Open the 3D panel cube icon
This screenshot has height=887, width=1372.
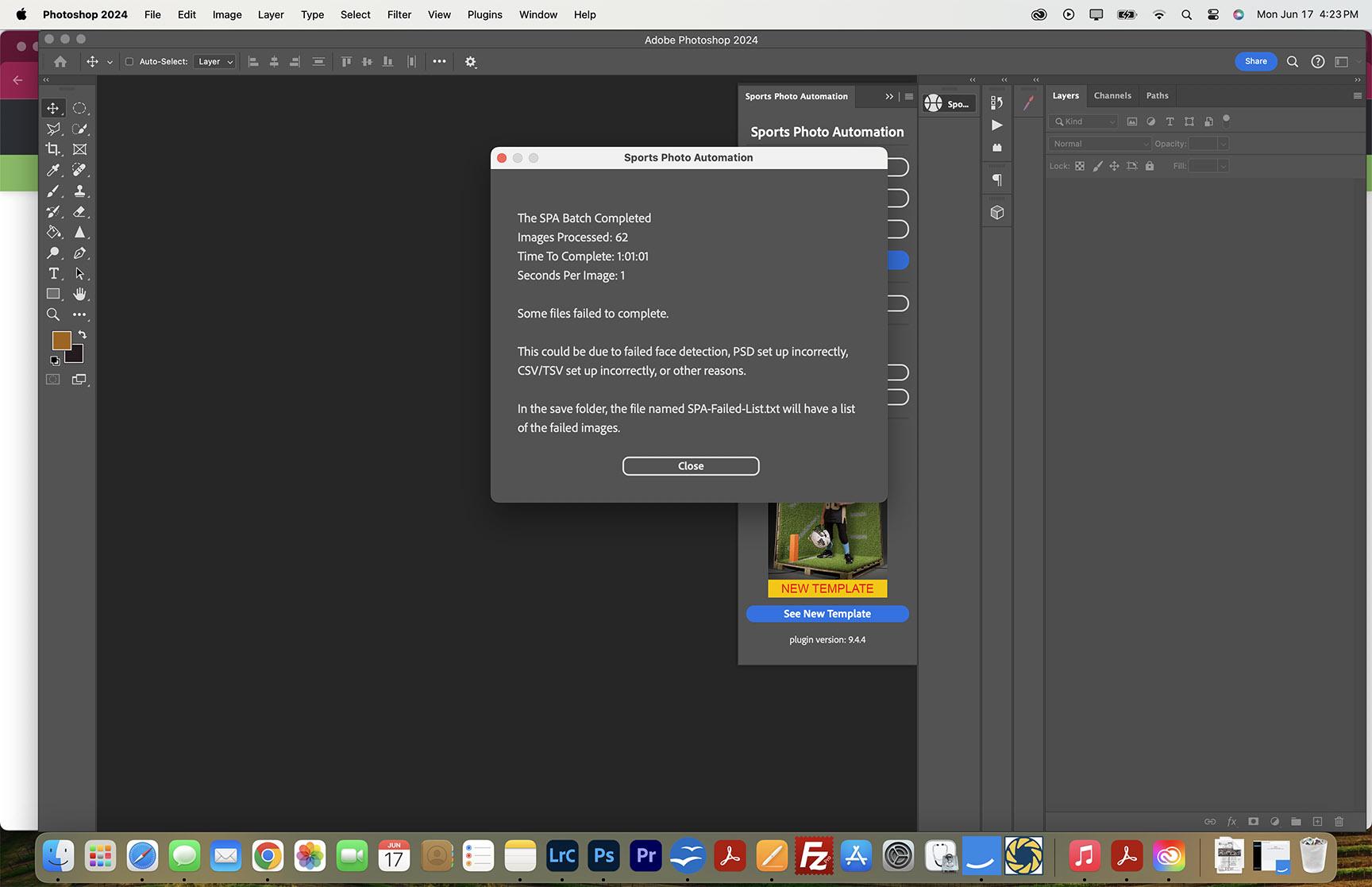pyautogui.click(x=997, y=213)
